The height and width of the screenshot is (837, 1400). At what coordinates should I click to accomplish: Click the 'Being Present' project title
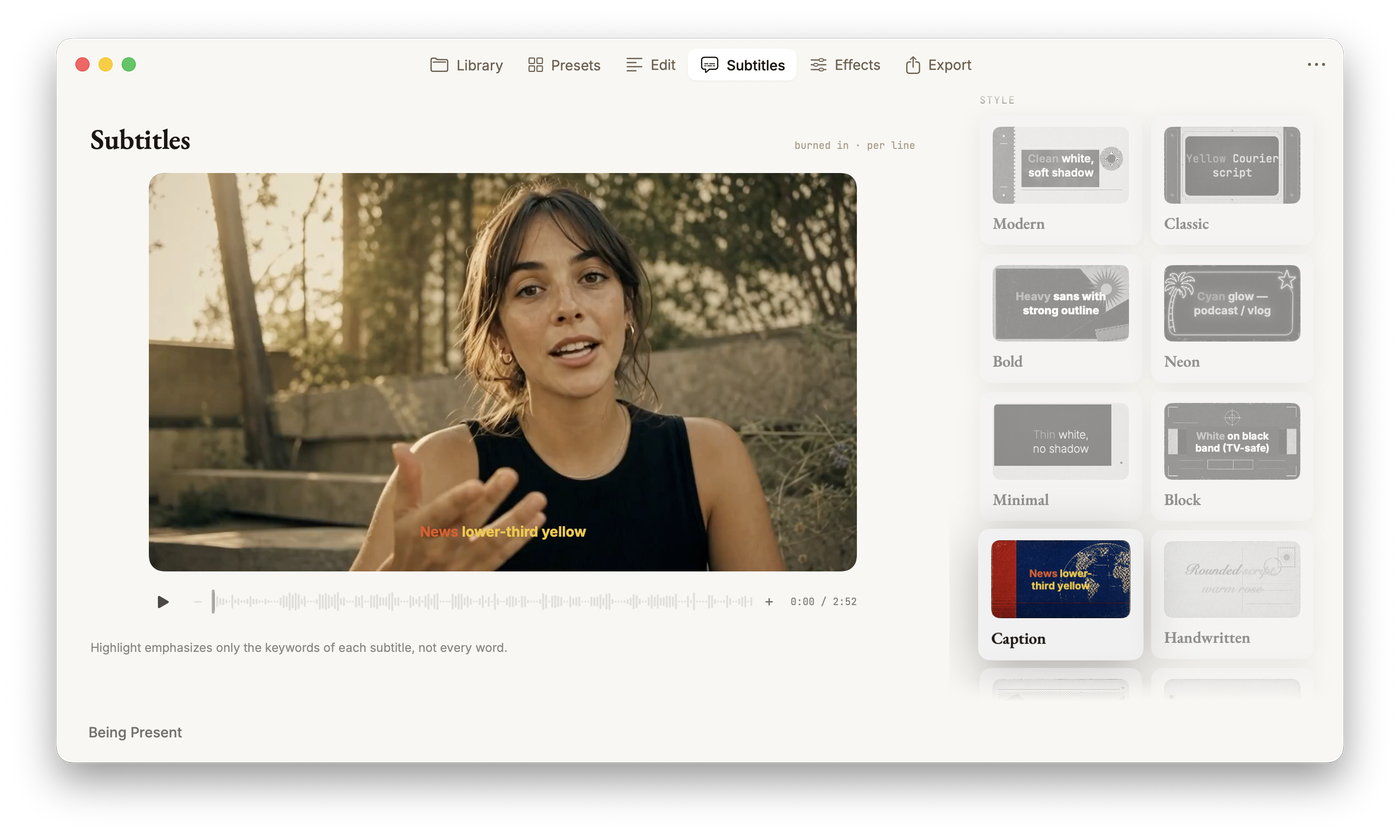(x=135, y=733)
